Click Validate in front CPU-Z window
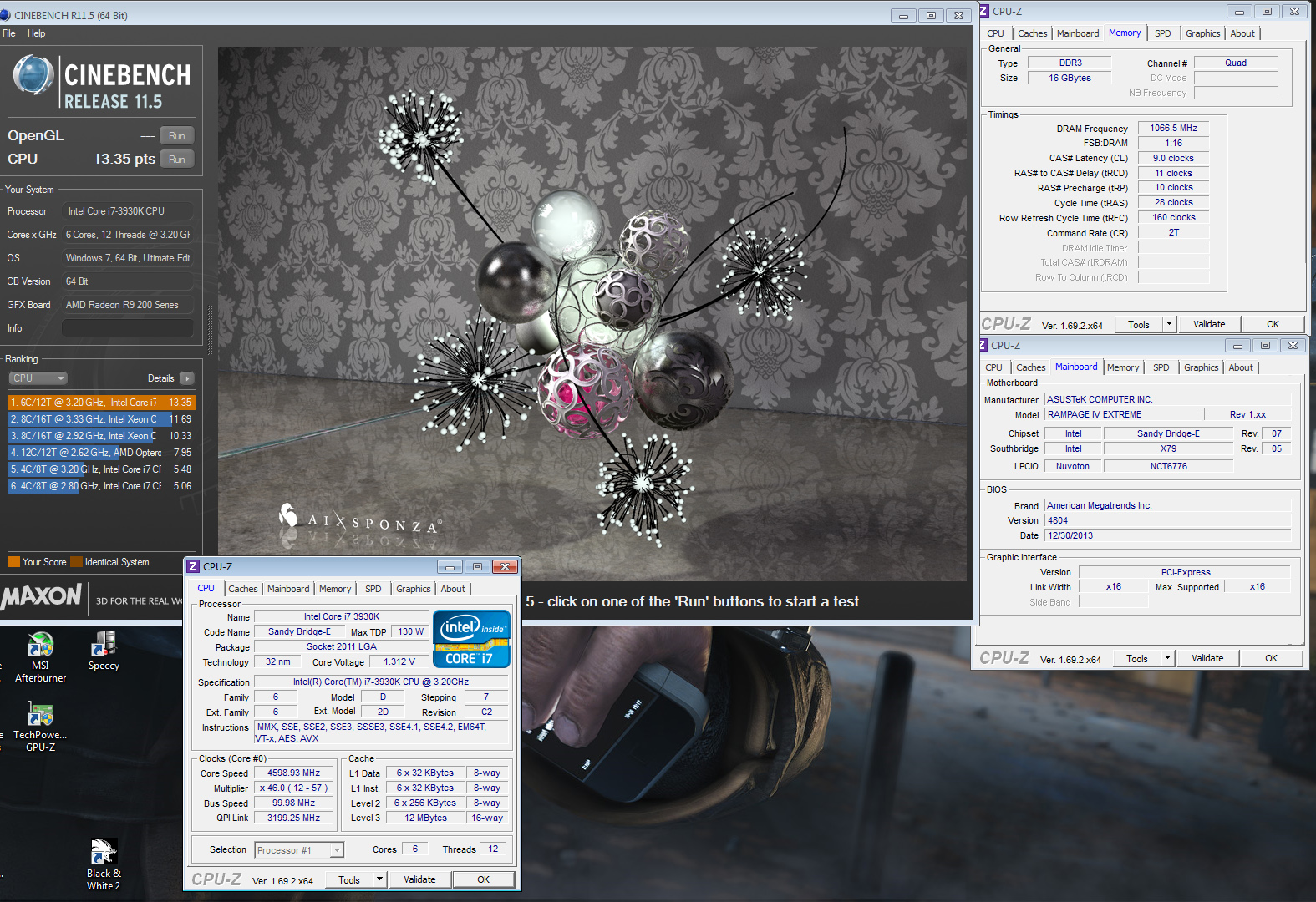Viewport: 1316px width, 902px height. [x=419, y=879]
